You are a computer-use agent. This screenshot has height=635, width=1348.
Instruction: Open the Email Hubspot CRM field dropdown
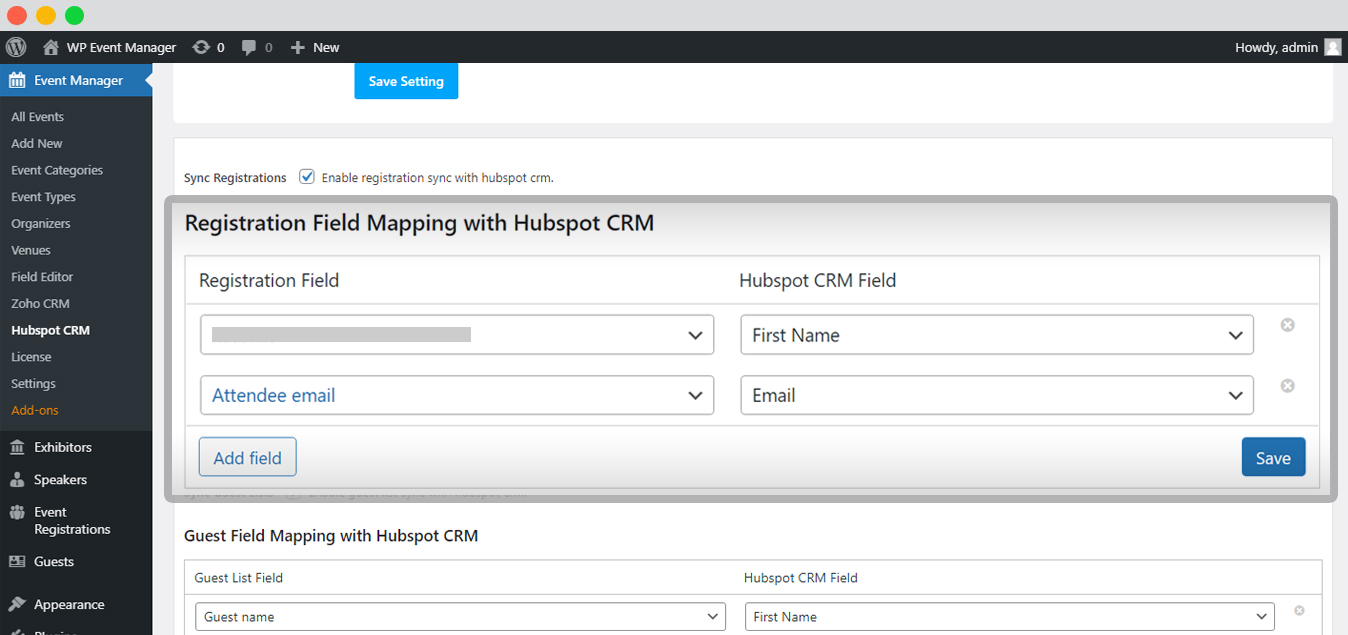pos(997,395)
